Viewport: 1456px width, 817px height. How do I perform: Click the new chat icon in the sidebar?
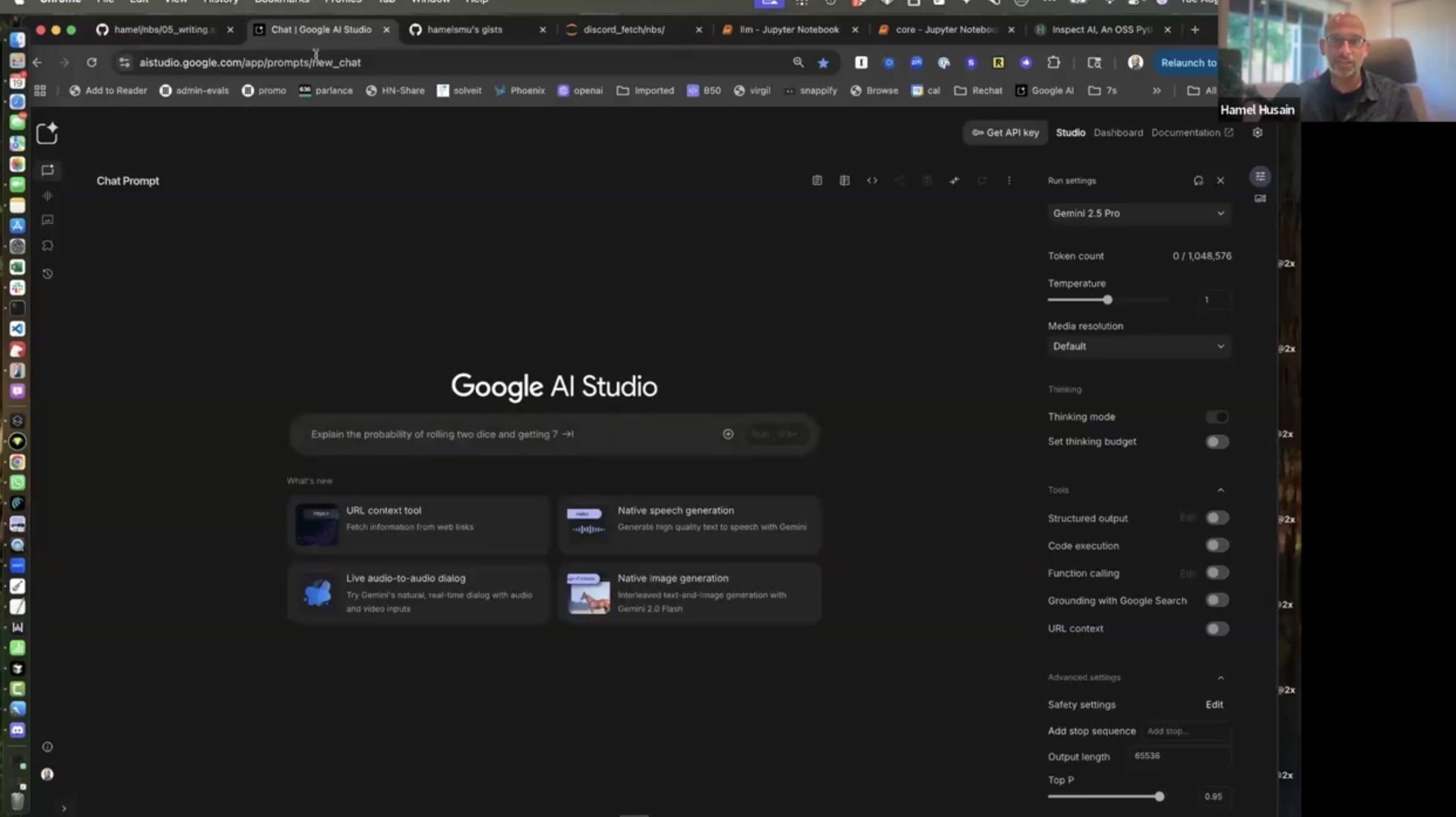click(47, 134)
